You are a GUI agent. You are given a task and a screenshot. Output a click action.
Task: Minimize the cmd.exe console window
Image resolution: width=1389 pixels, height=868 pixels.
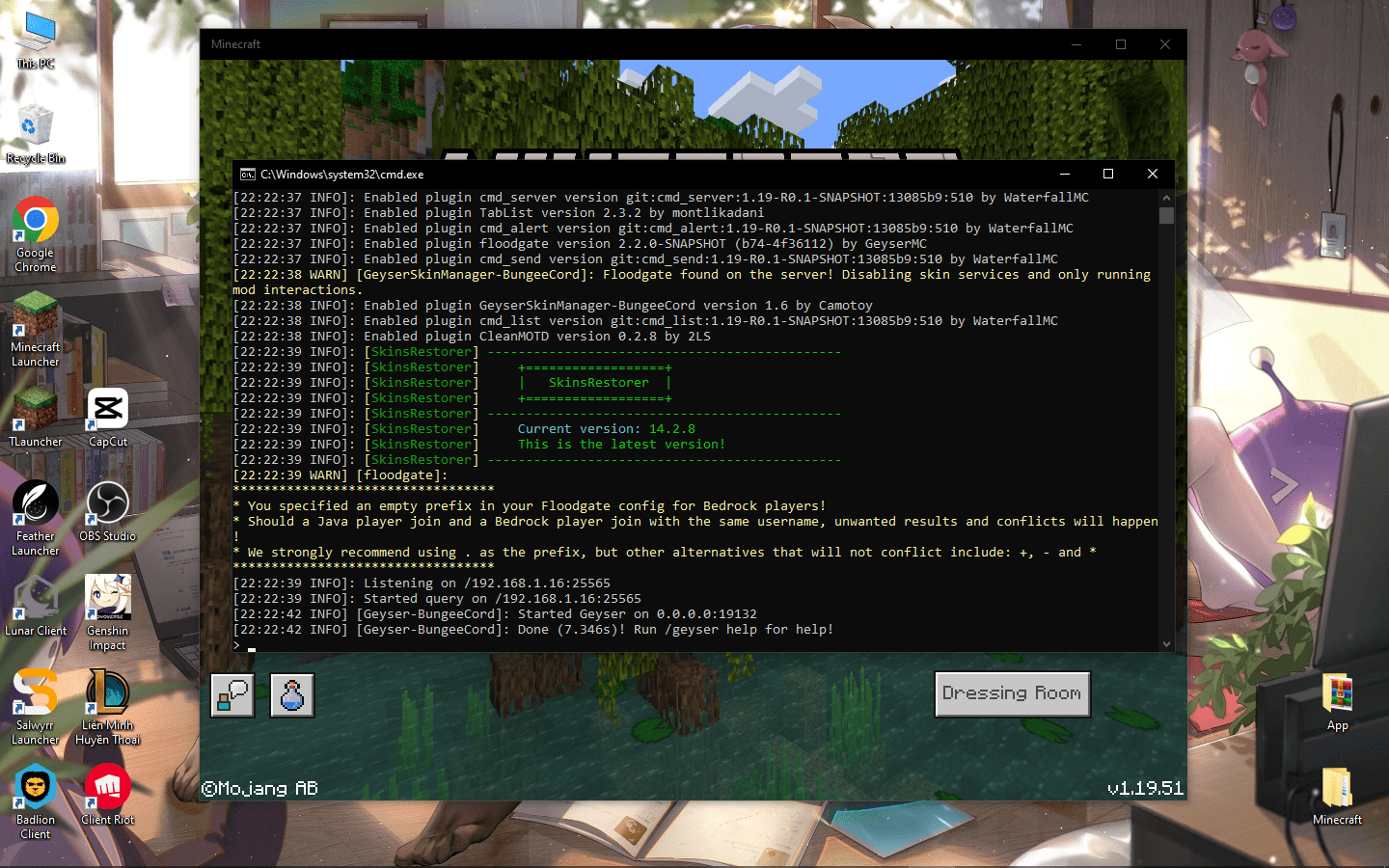click(x=1065, y=174)
